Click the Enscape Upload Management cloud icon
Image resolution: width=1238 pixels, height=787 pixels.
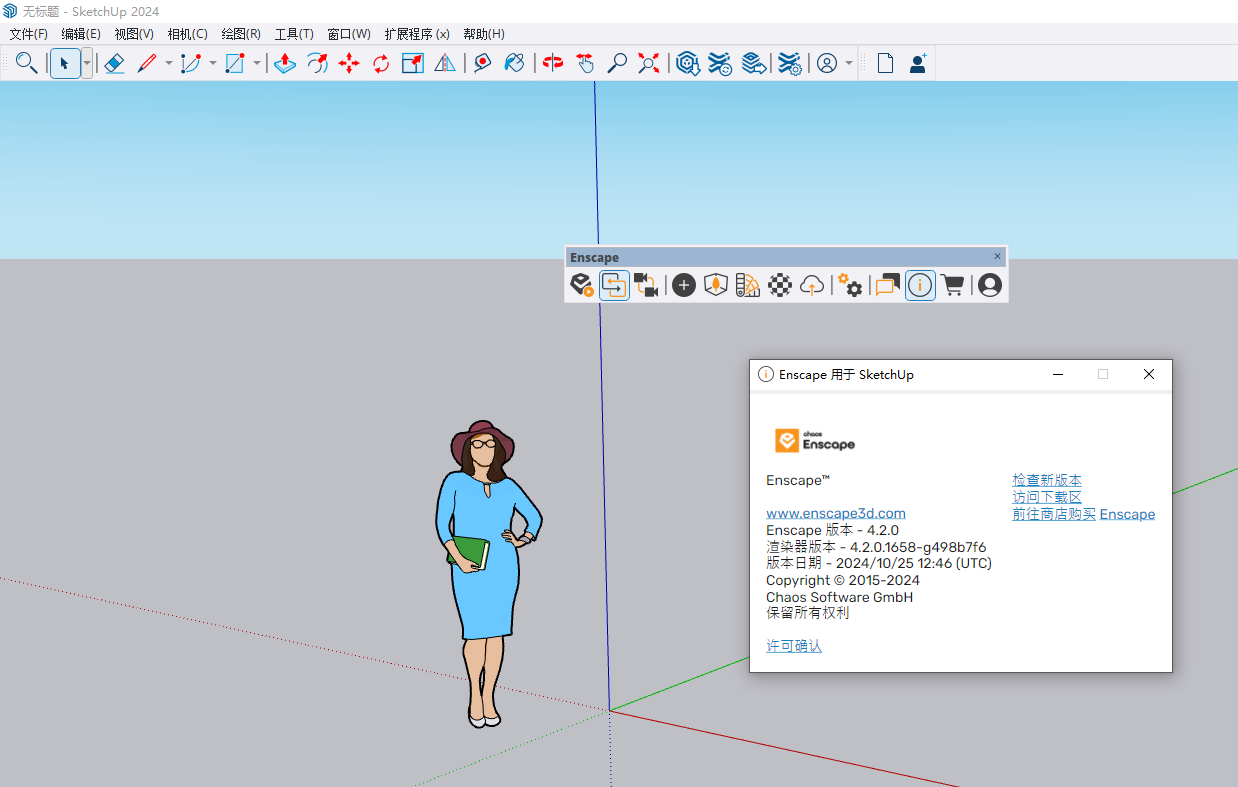(x=813, y=285)
